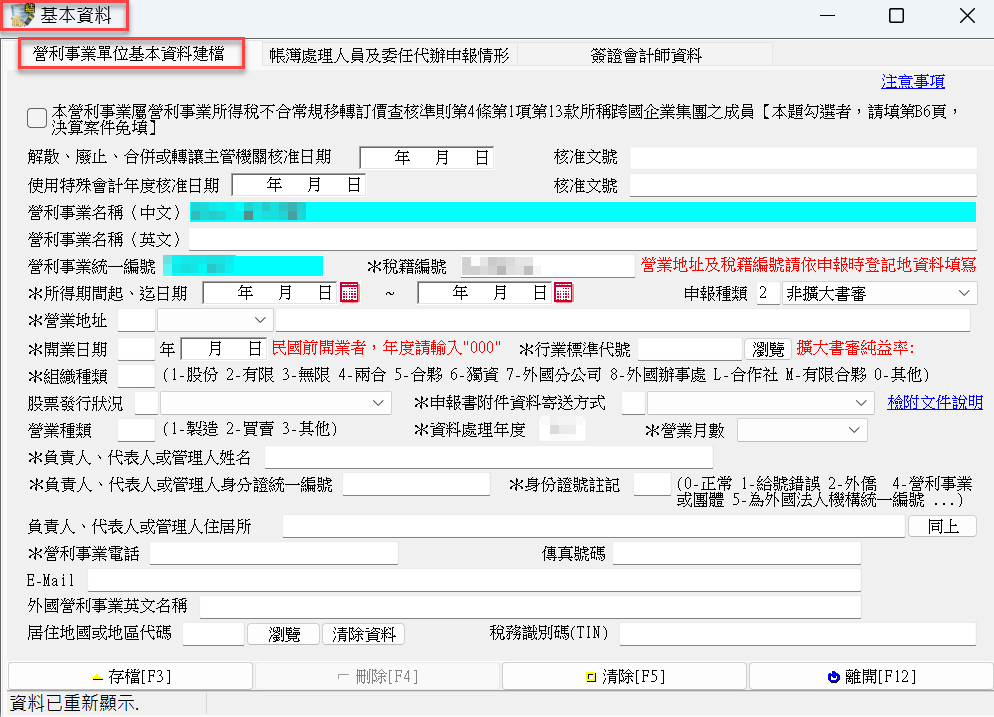The width and height of the screenshot is (994, 717).
Task: Click the 行業標準代號 field
Action: (x=690, y=349)
